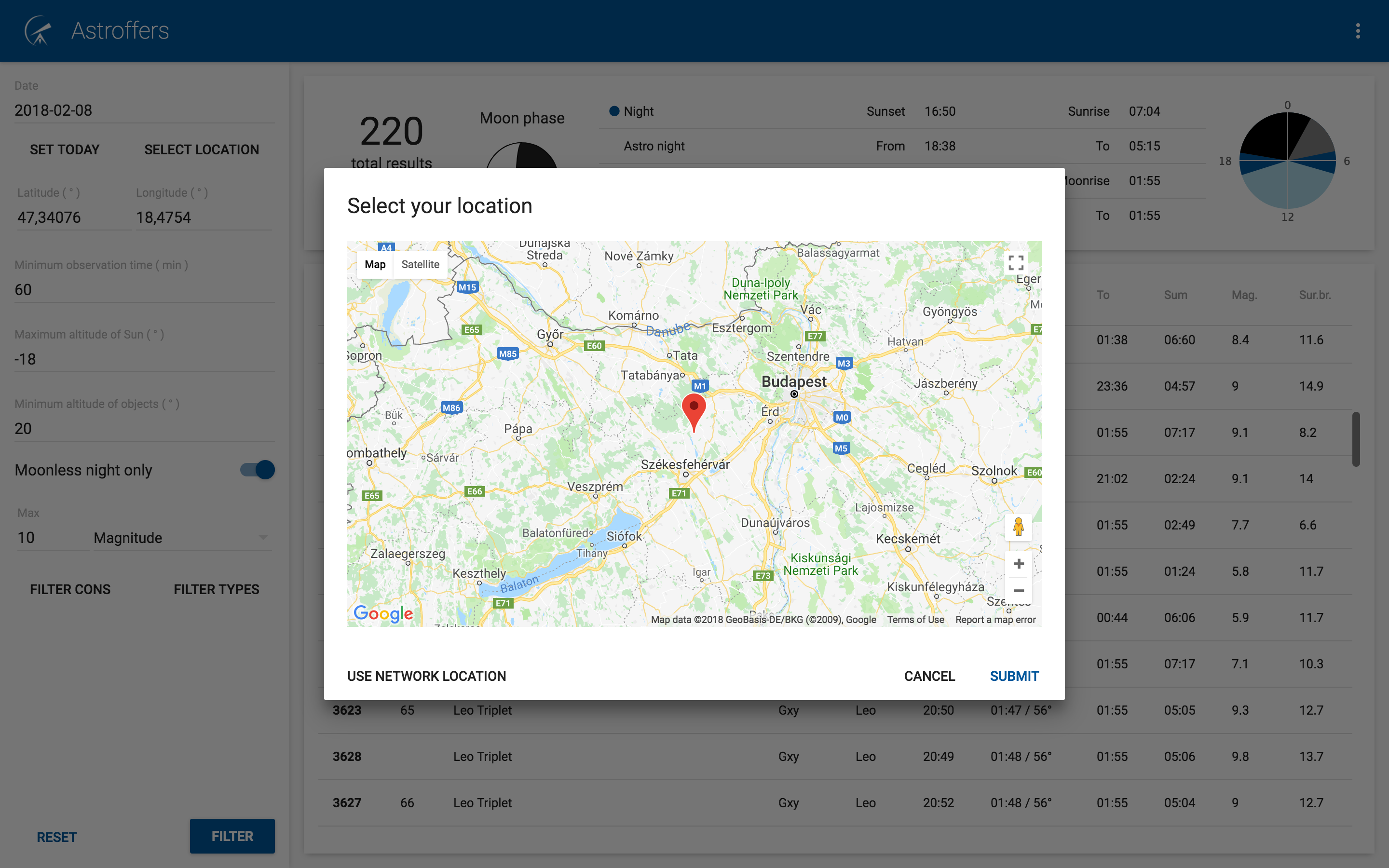Screen dimensions: 1389x868
Task: Select the Map view tab
Action: click(x=375, y=264)
